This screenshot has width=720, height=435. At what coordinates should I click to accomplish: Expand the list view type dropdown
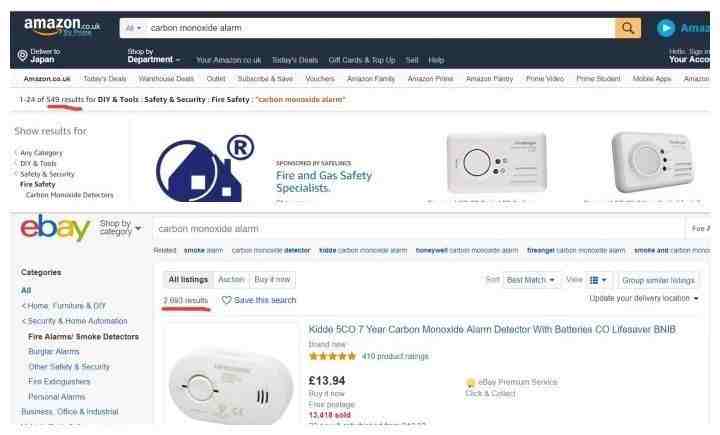coord(597,280)
